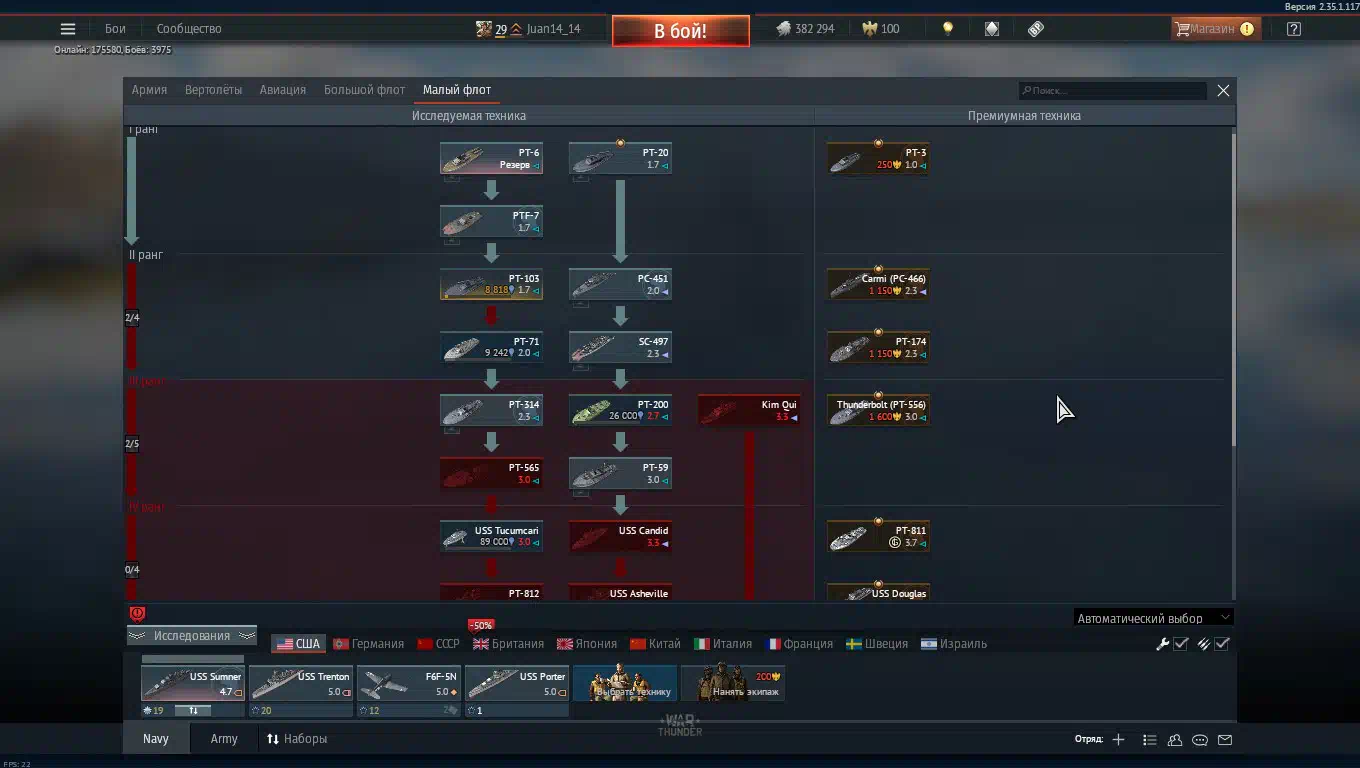The width and height of the screenshot is (1360, 768).
Task: Choose the Израиль nation
Action: [x=954, y=644]
